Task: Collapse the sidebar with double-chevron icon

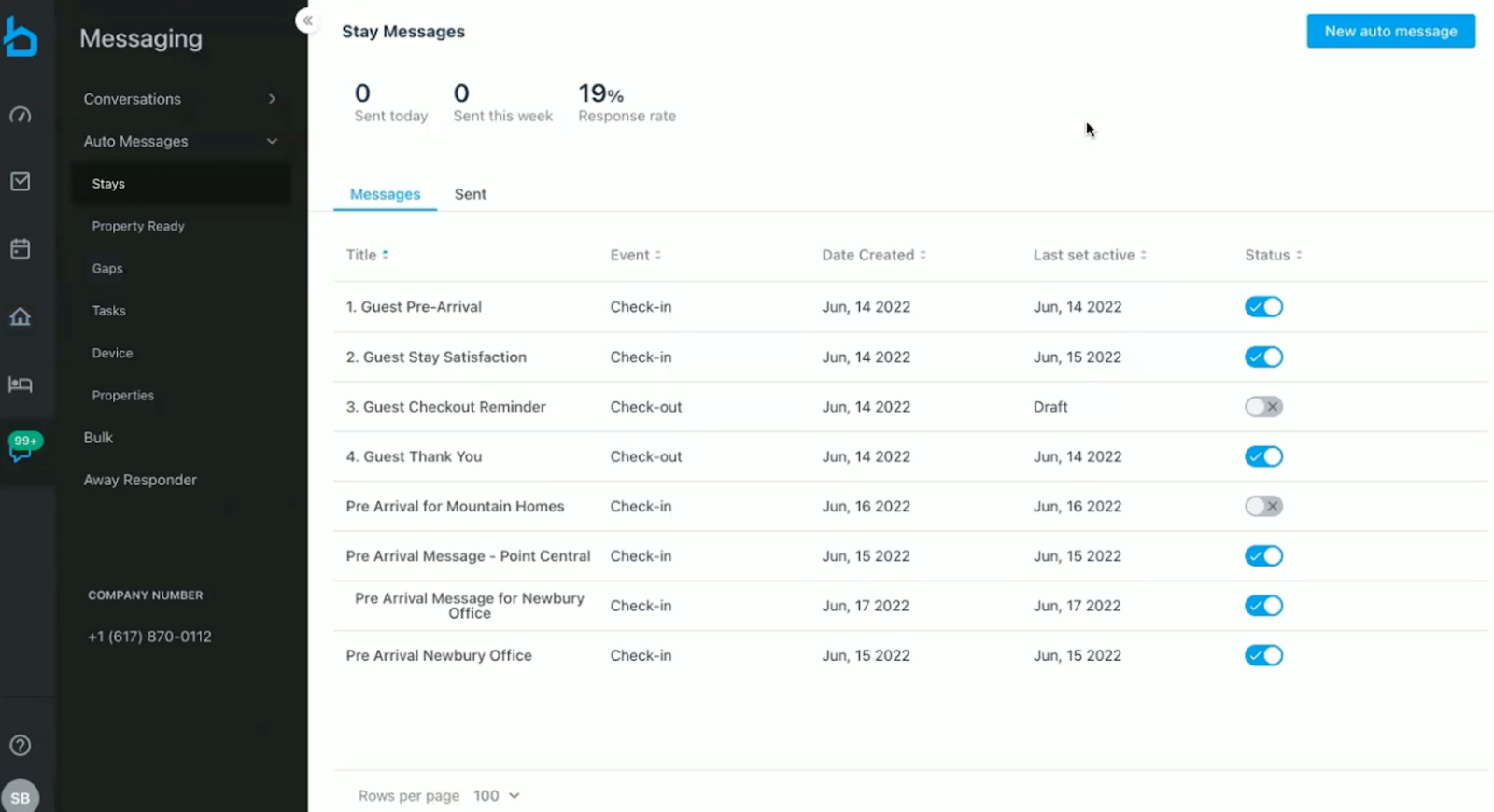Action: coord(307,21)
